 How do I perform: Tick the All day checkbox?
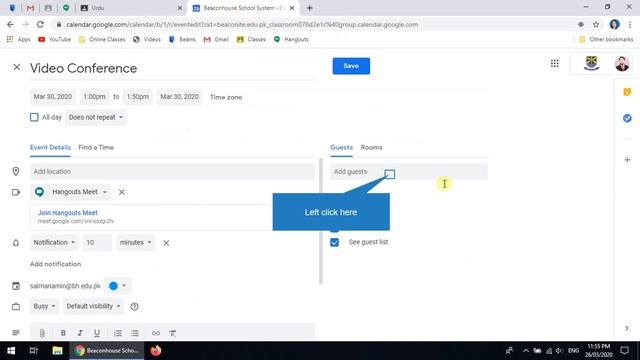coord(34,117)
